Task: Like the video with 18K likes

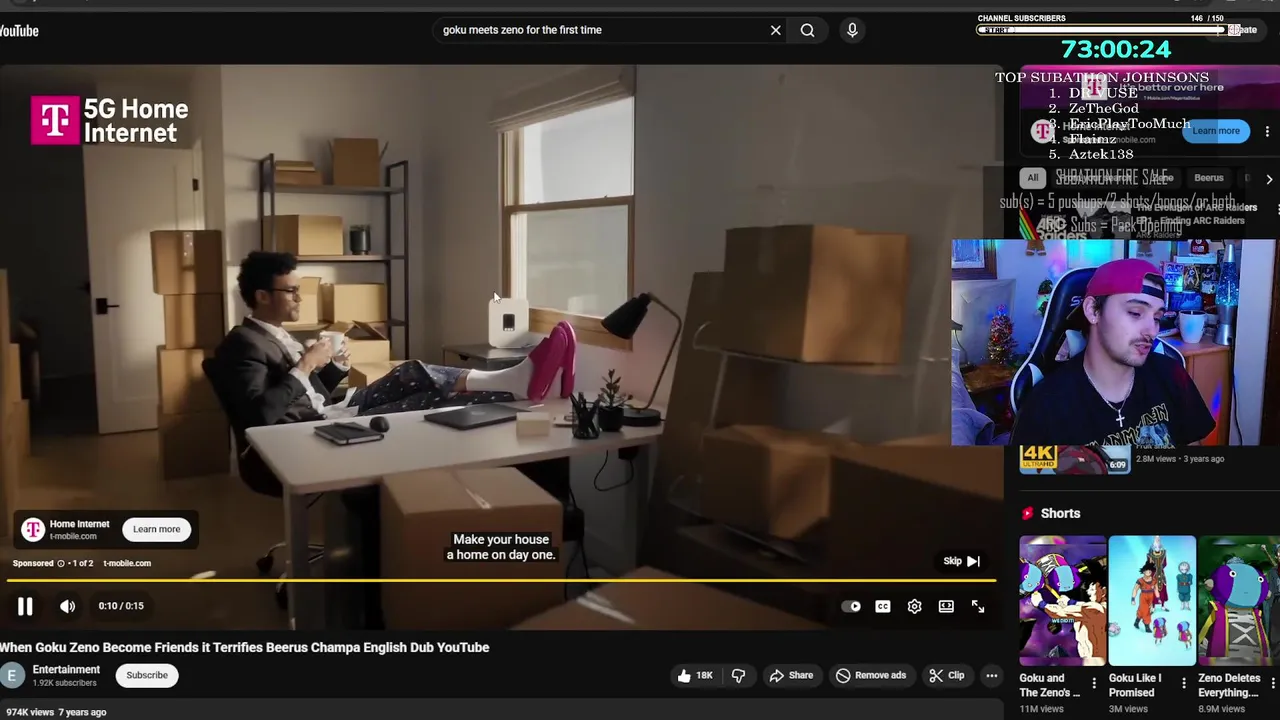Action: [695, 675]
